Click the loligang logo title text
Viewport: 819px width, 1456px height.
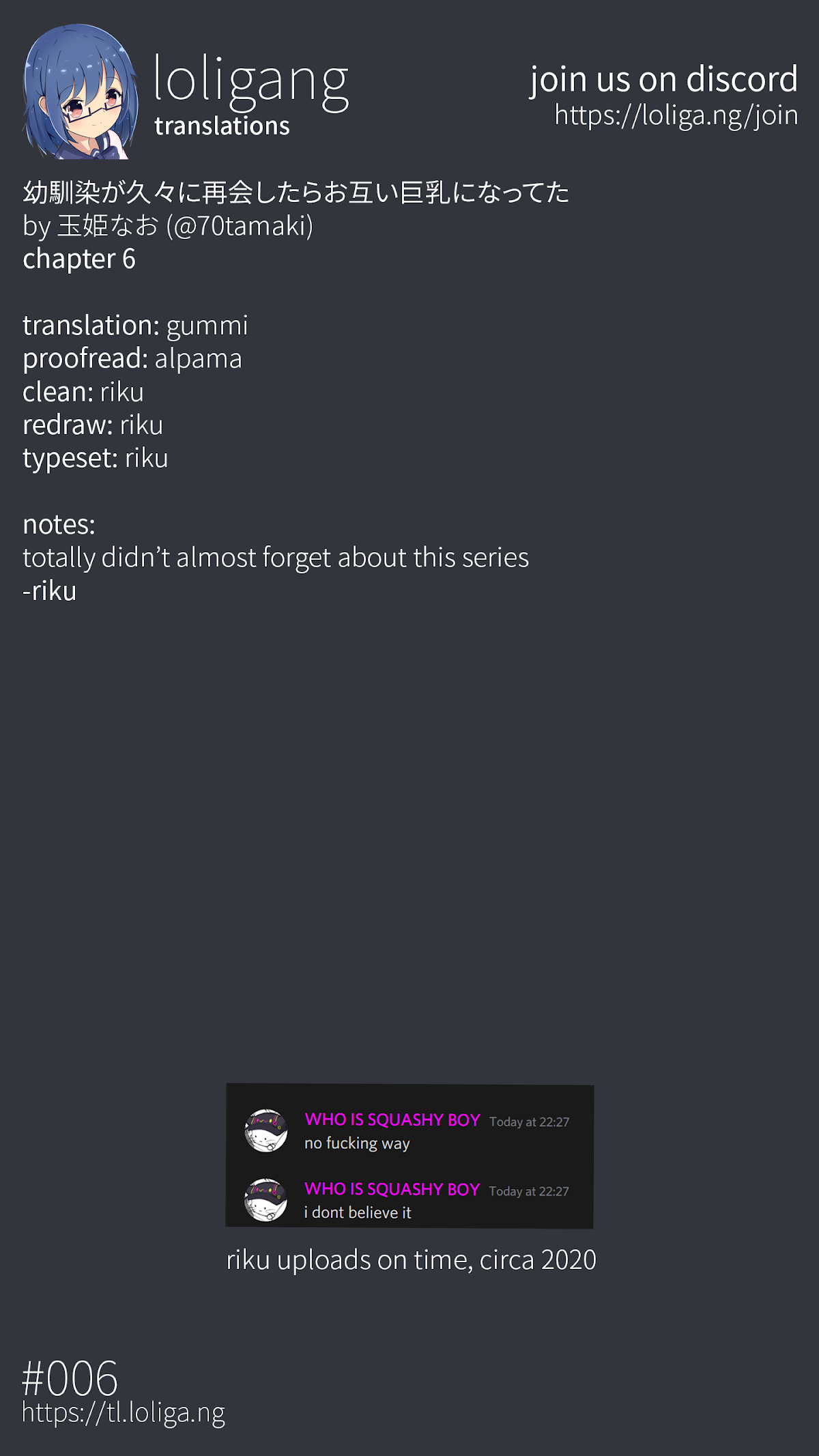(251, 82)
